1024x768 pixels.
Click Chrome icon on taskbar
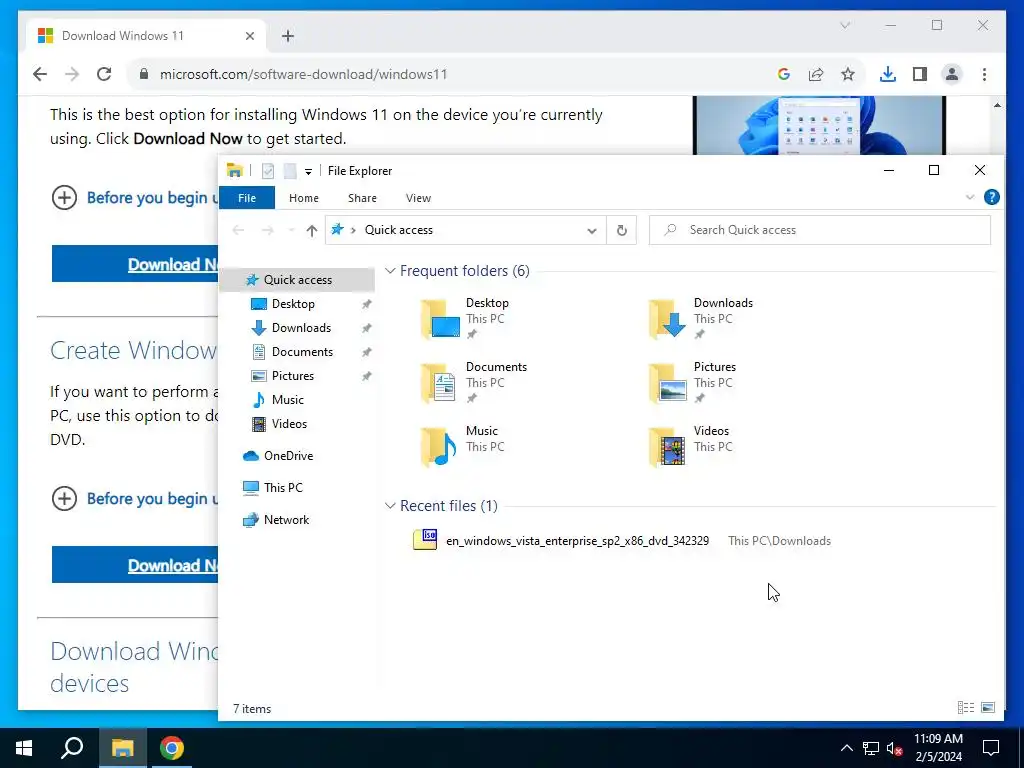[x=172, y=748]
